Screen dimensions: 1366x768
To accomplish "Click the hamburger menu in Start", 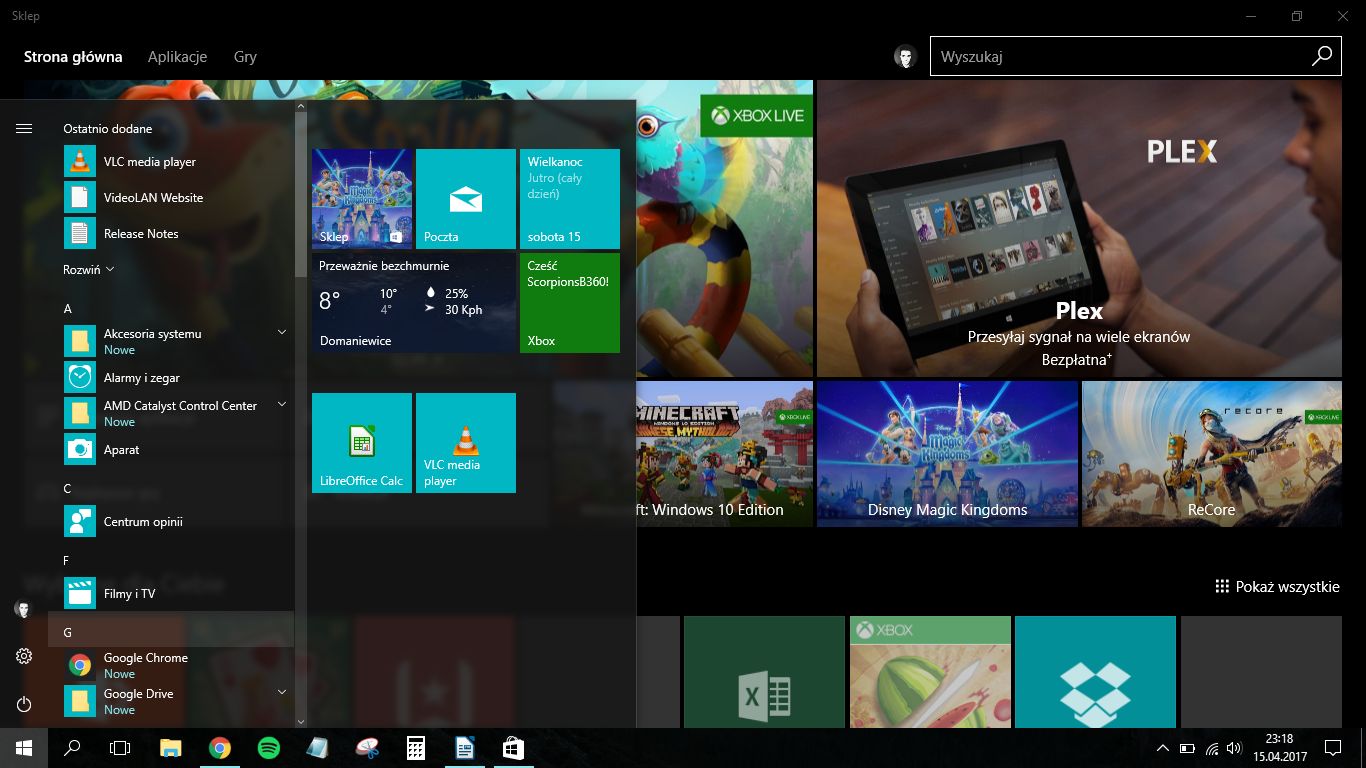I will pyautogui.click(x=24, y=128).
